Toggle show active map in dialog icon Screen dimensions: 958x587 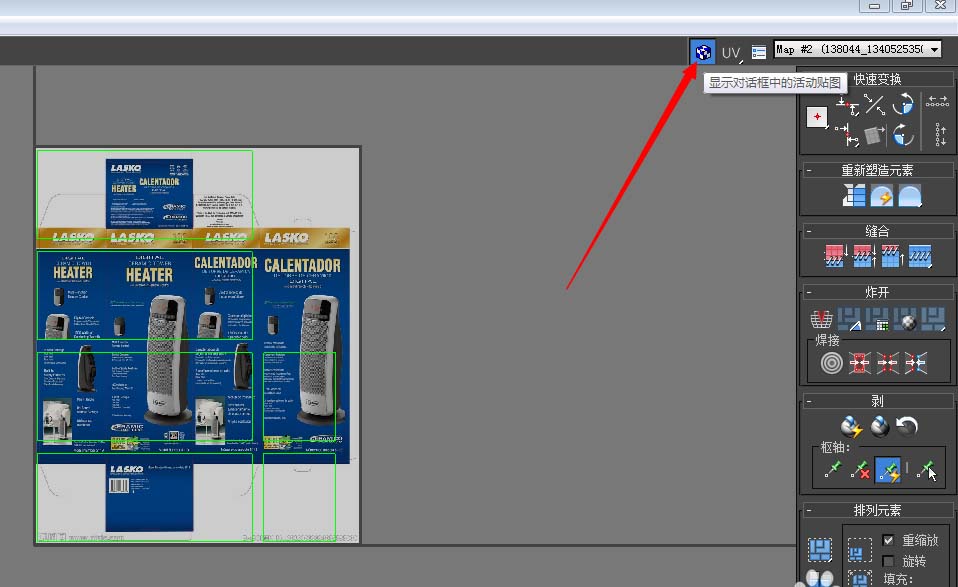703,52
